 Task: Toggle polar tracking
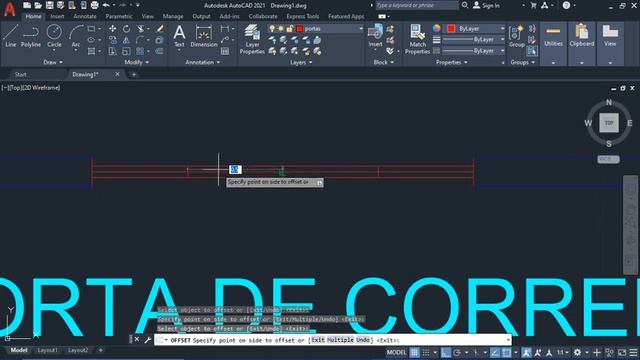click(x=457, y=352)
